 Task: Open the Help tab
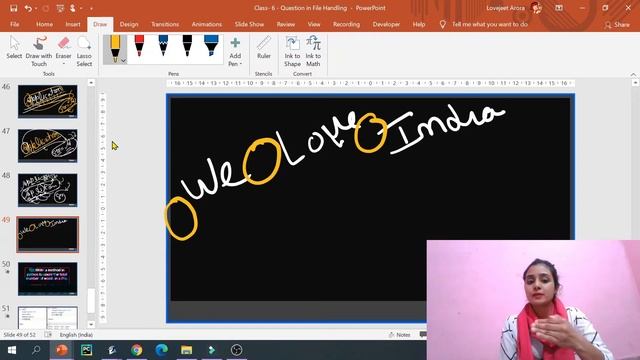419,24
